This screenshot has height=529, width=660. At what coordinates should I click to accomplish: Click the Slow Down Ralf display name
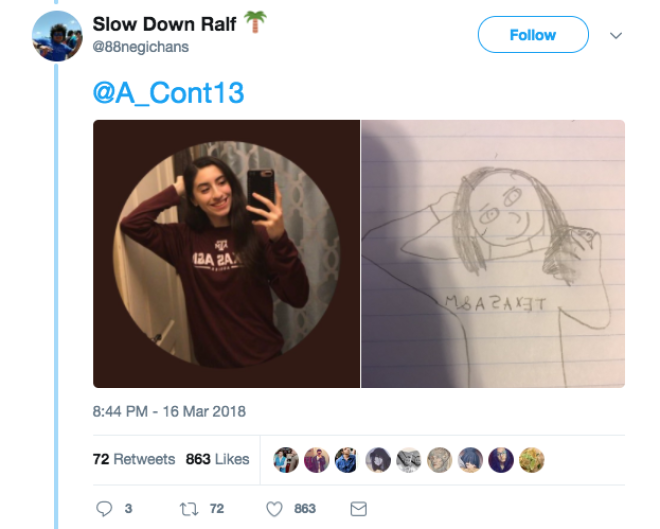coord(165,24)
